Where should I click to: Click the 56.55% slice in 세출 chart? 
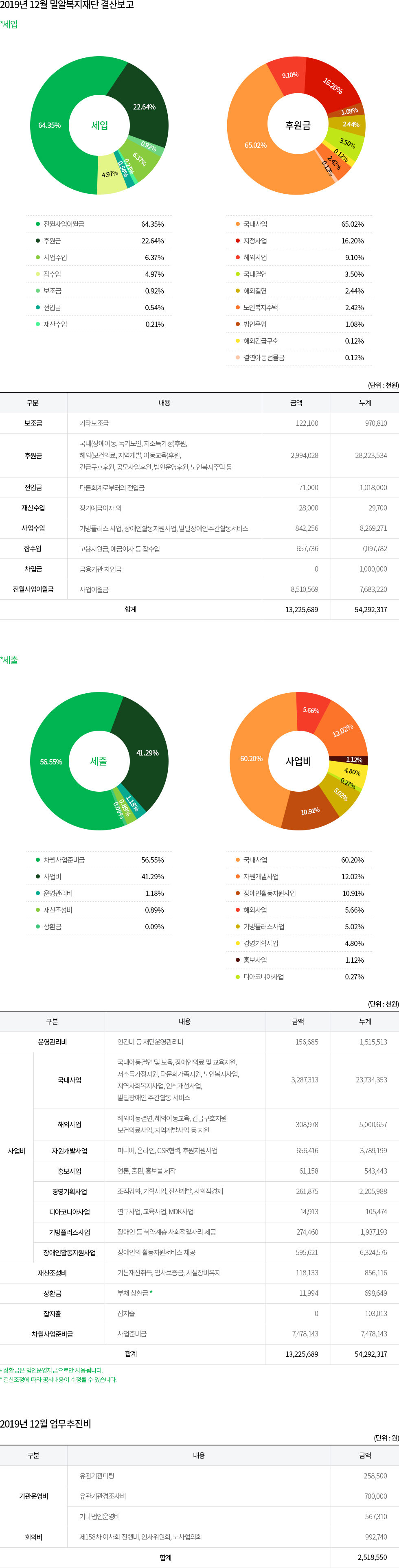[x=51, y=762]
